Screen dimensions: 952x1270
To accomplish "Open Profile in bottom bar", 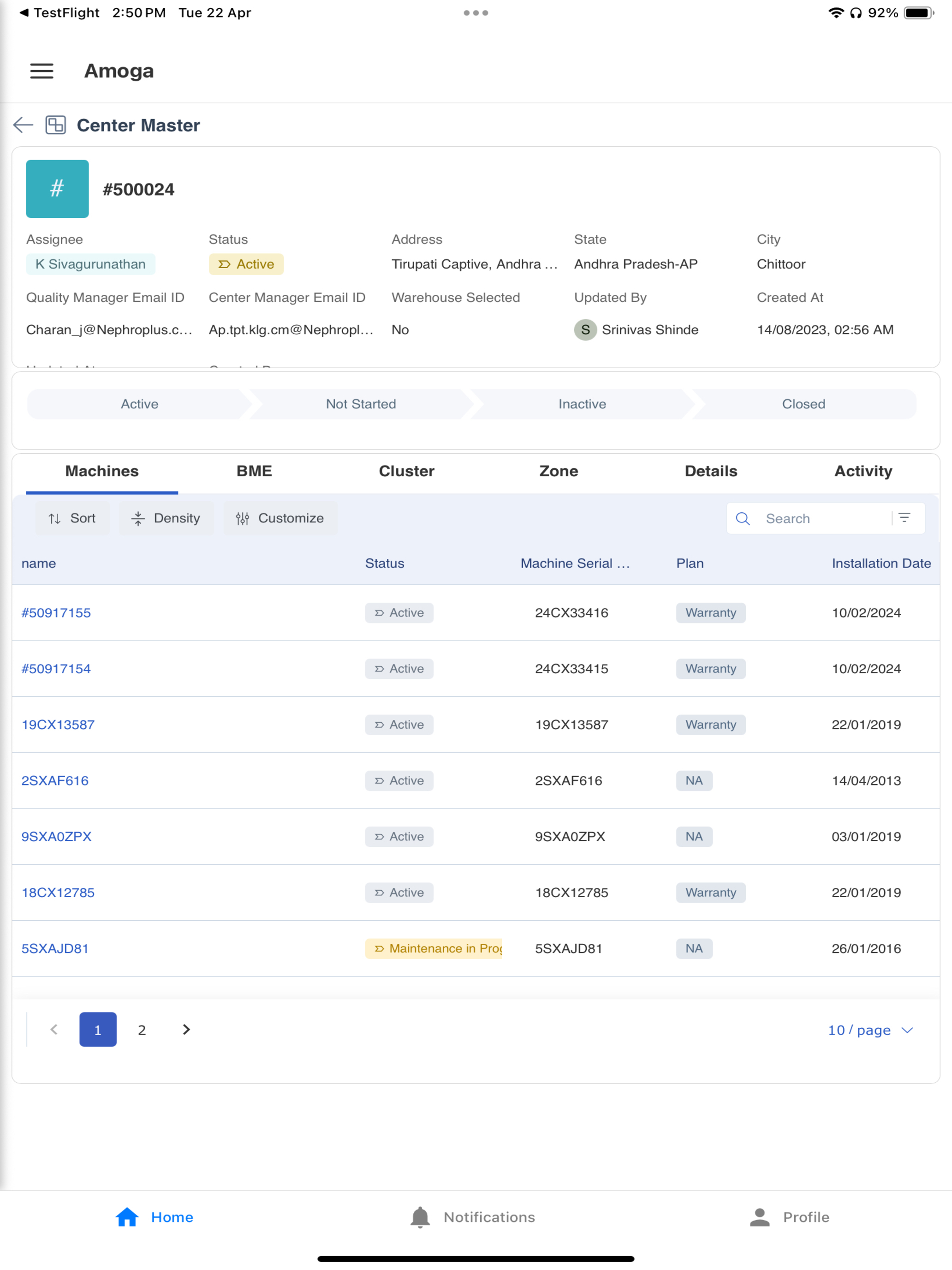I will 790,1217.
